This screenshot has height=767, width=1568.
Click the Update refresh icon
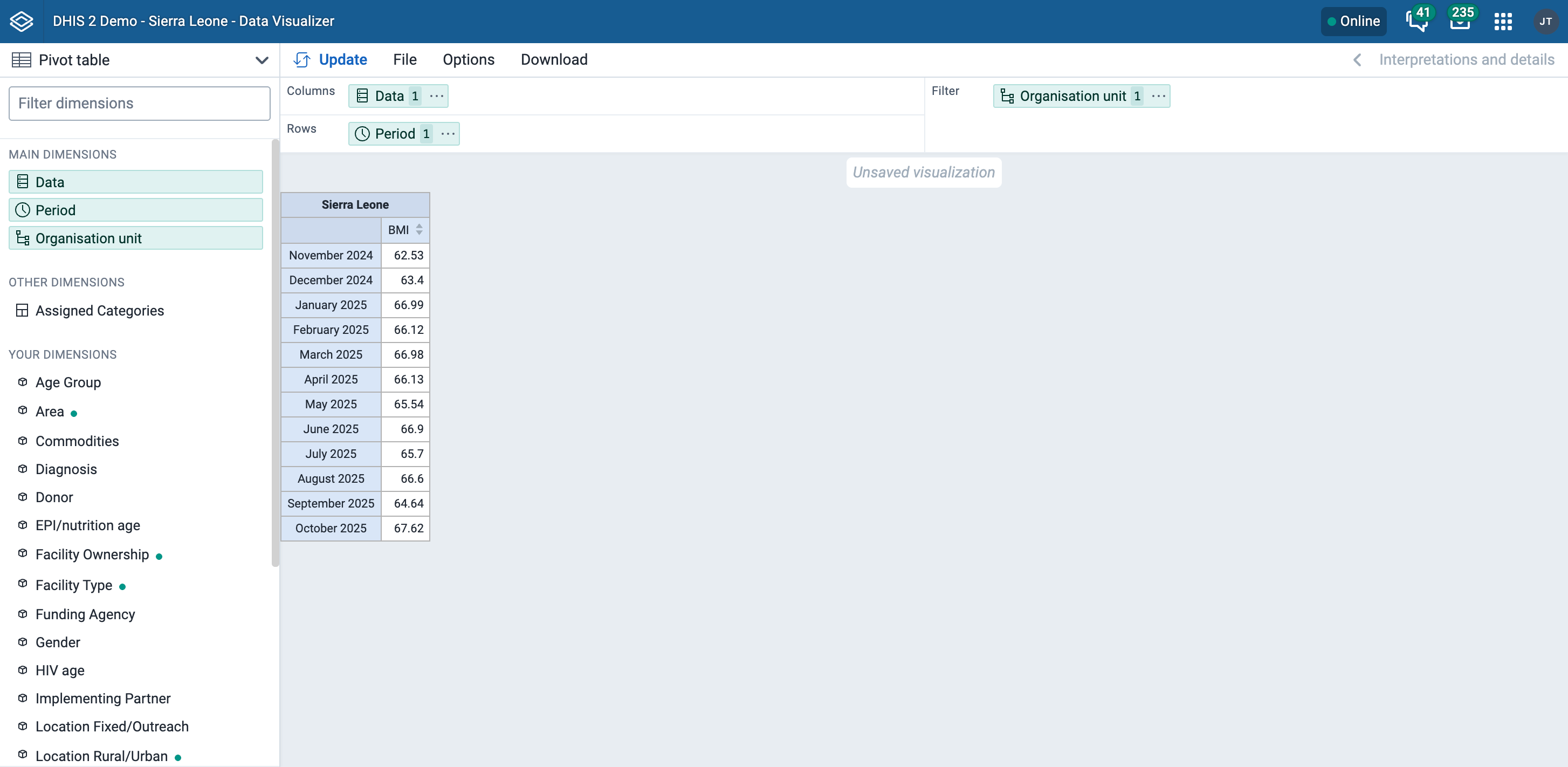[x=301, y=60]
